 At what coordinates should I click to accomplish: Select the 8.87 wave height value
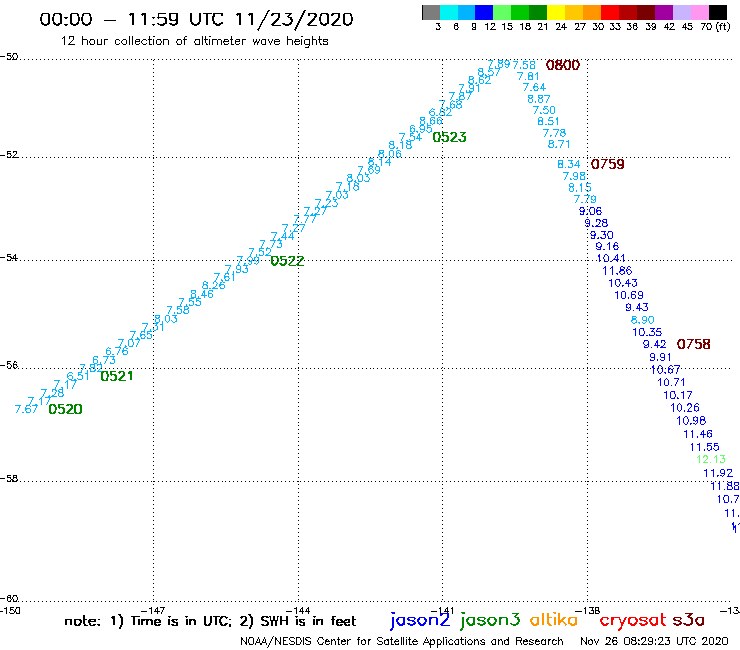(538, 99)
